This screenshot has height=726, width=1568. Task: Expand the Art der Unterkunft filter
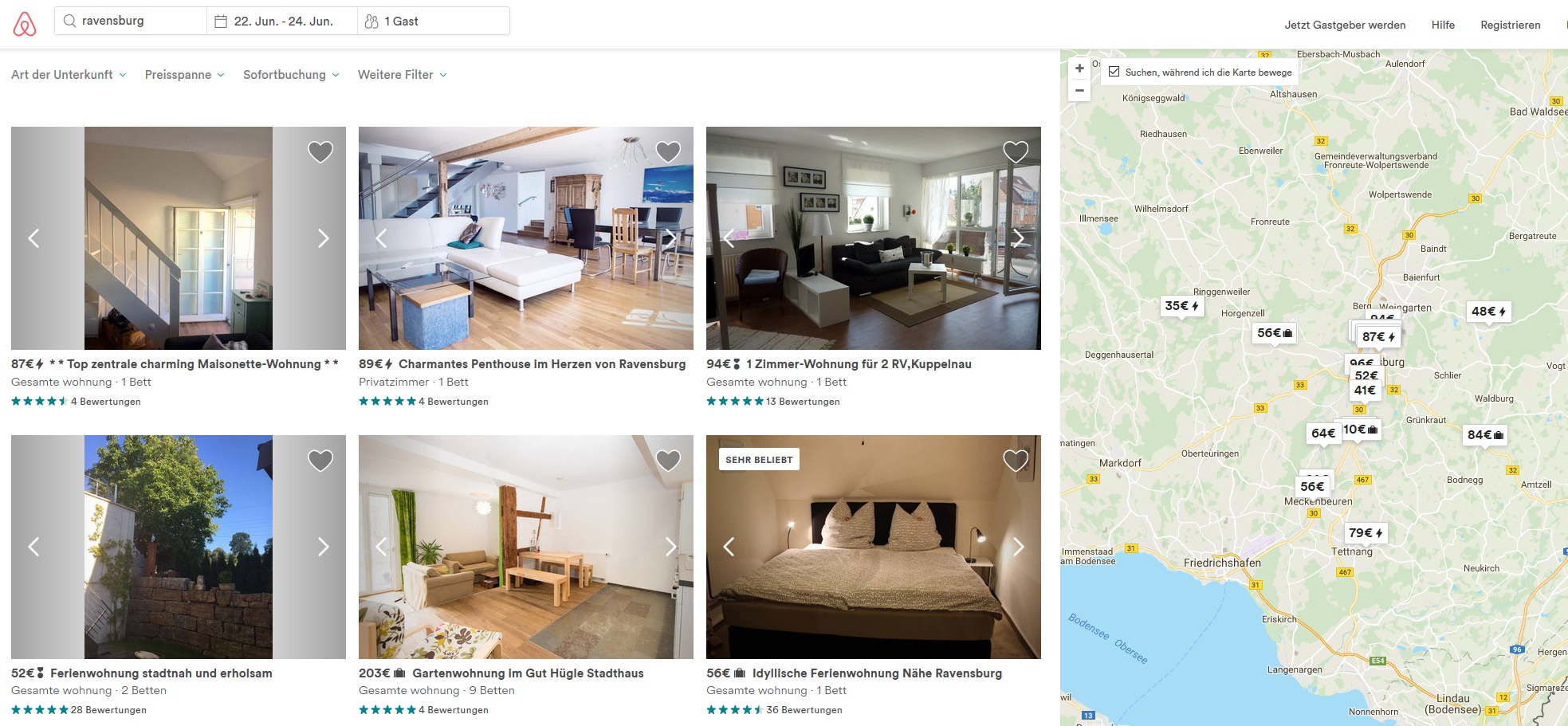coord(69,75)
